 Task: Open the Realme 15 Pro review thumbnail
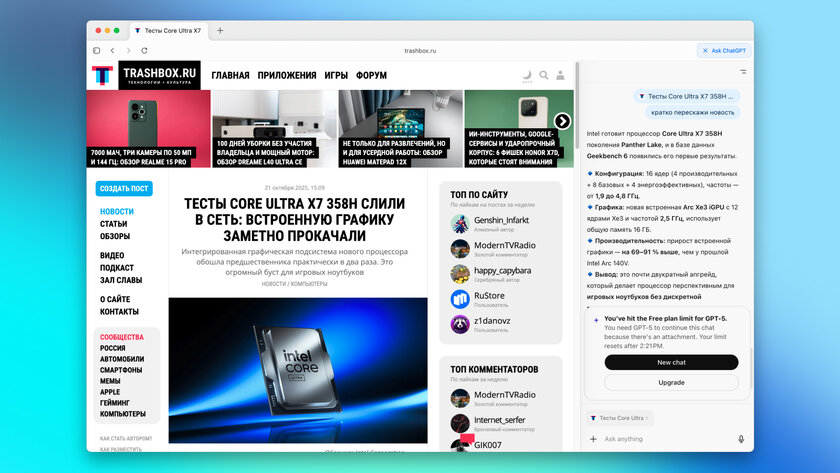click(x=148, y=129)
